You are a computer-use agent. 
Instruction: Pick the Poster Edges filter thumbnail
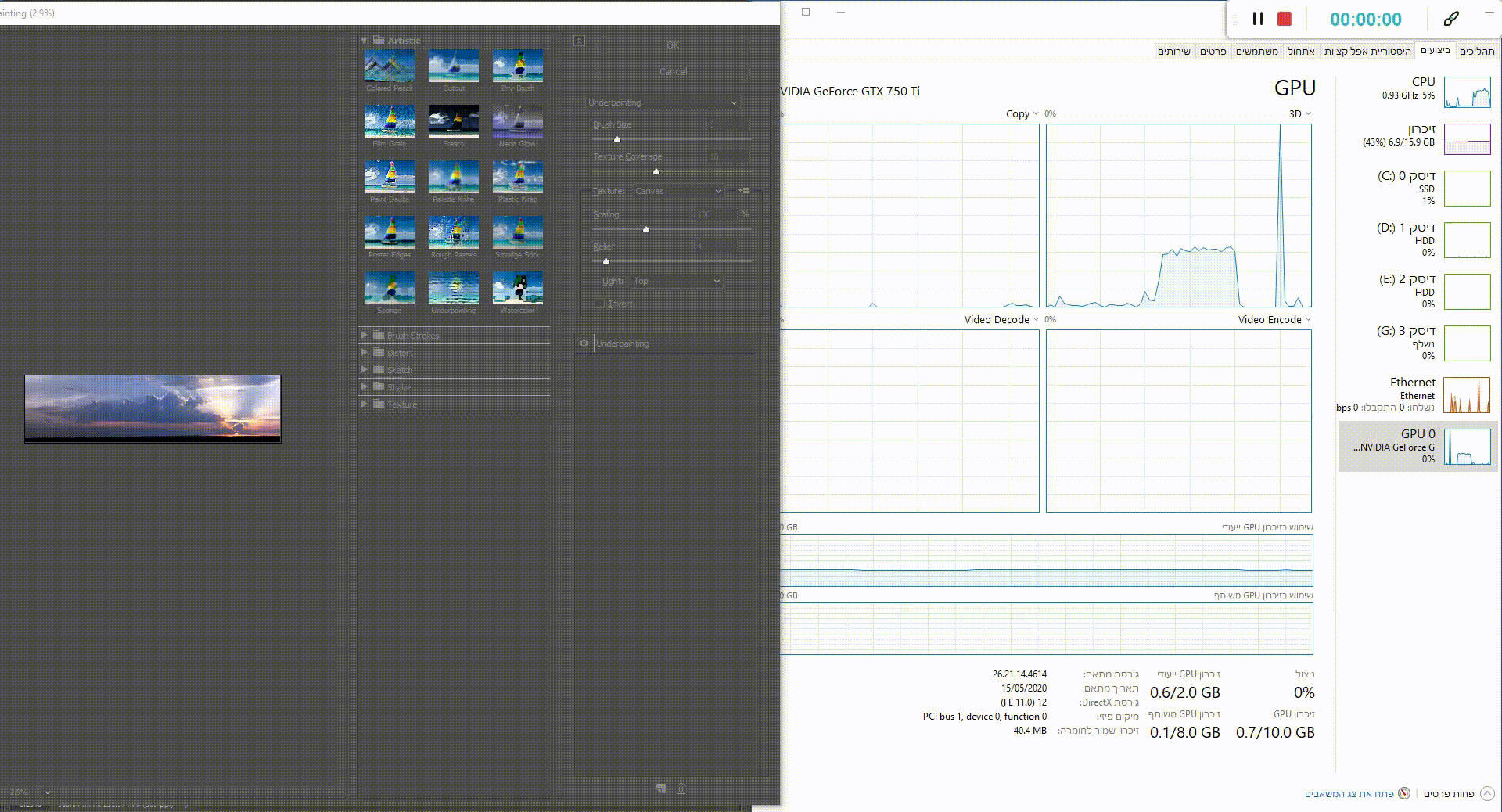[389, 232]
